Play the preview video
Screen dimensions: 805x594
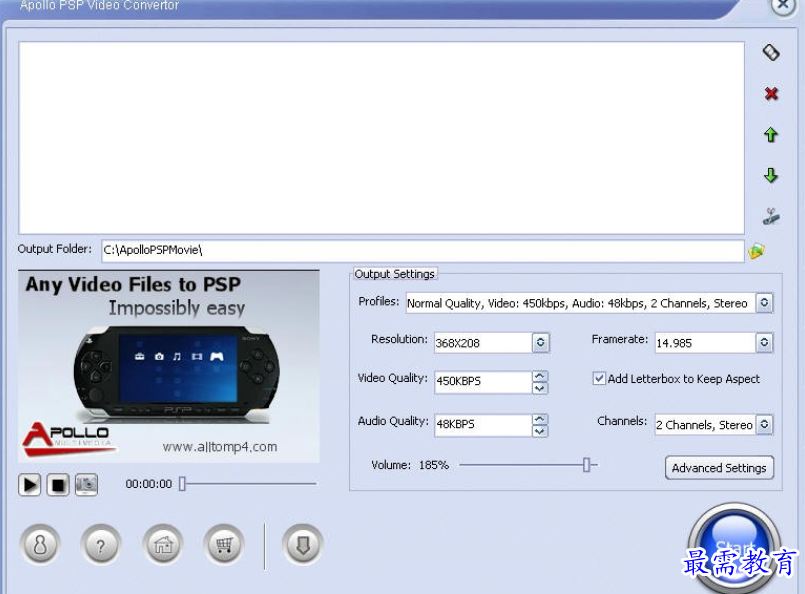30,485
